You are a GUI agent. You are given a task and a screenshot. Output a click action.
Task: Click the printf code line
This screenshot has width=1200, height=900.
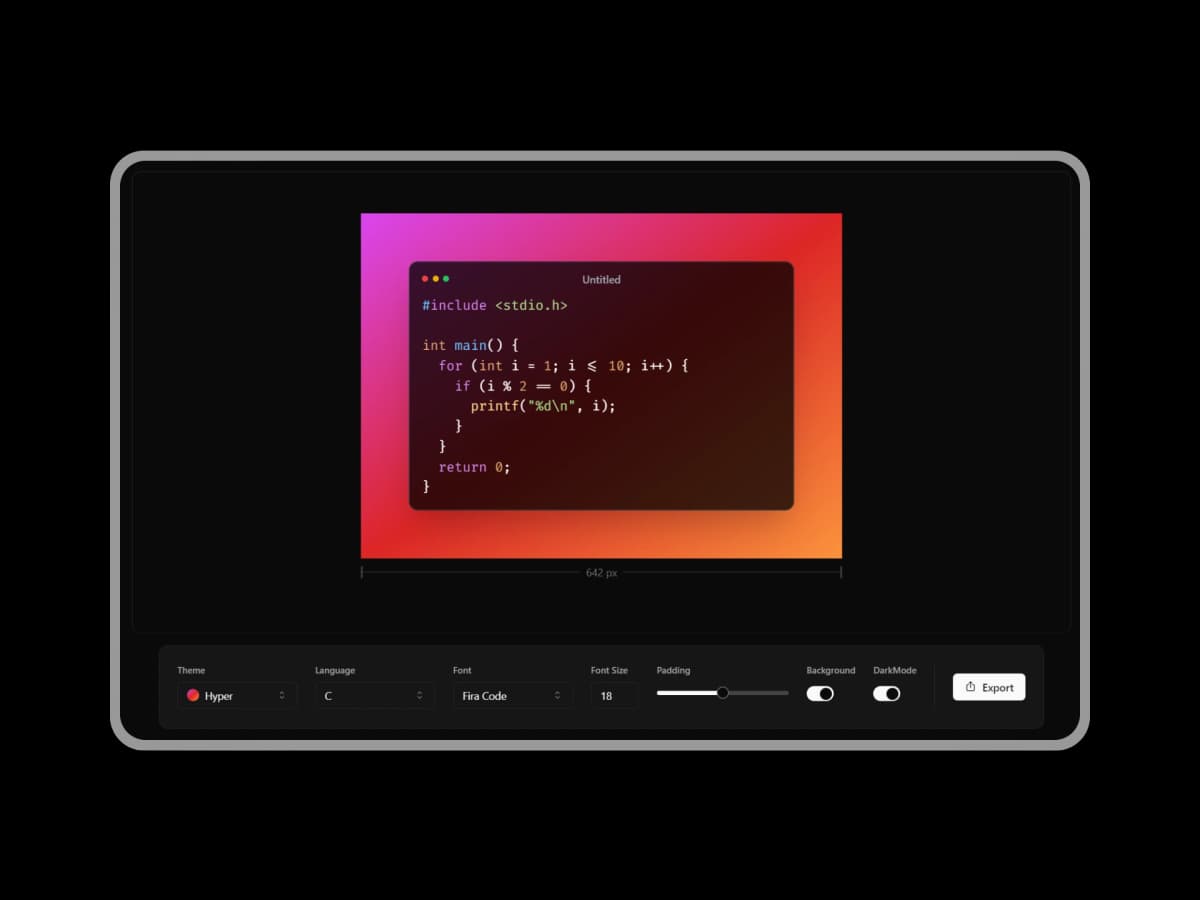point(543,406)
